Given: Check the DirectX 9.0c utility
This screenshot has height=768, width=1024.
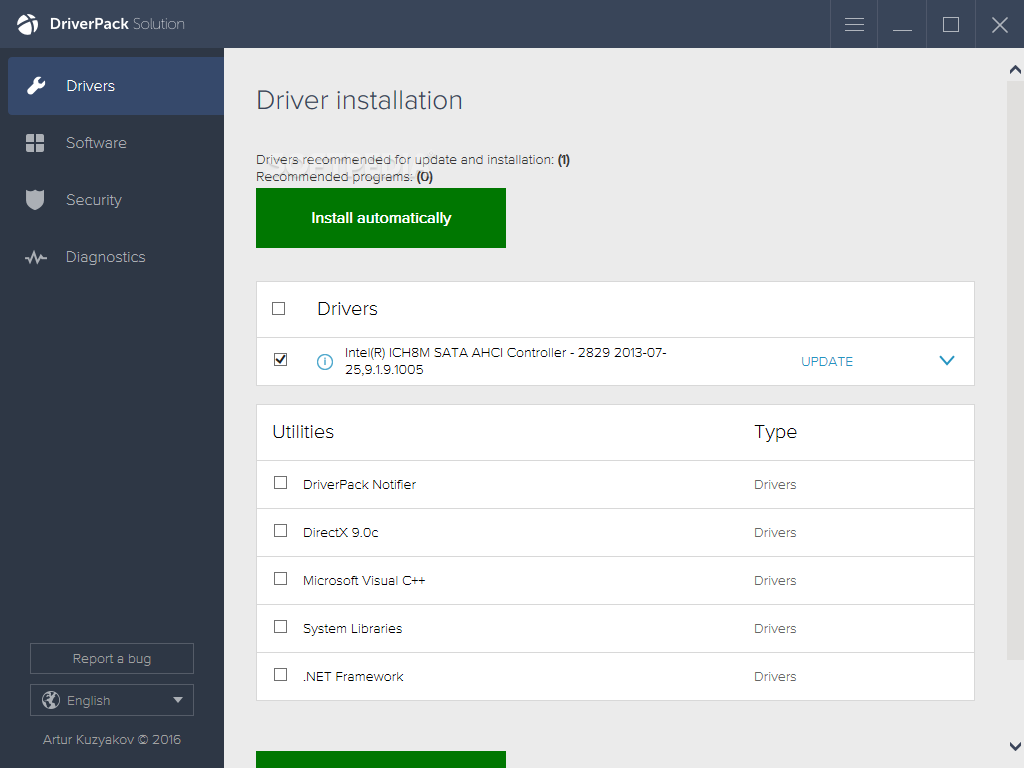Looking at the screenshot, I should [x=280, y=531].
